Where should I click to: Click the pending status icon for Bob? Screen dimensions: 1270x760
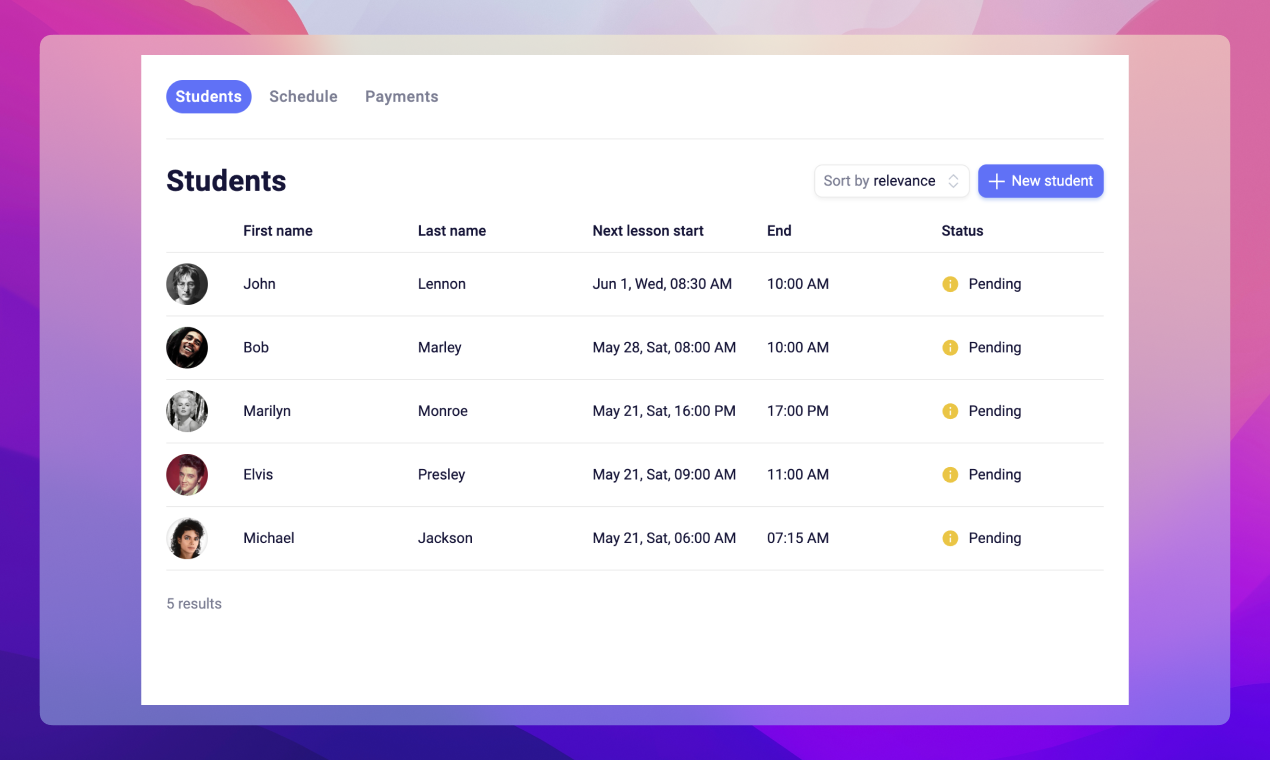click(950, 348)
